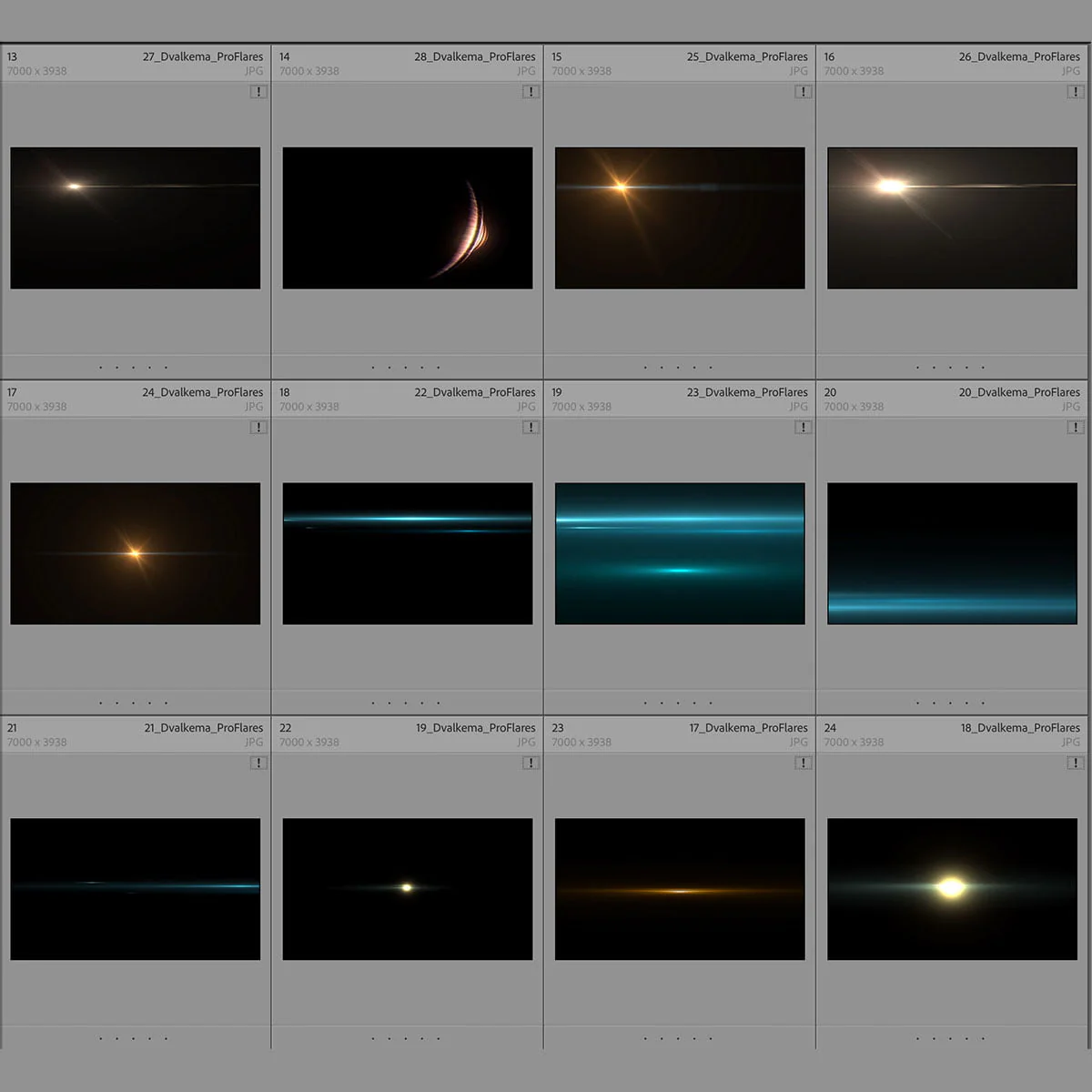Click 7000 x 3938 dimensions in cell 23
The width and height of the screenshot is (1092, 1092).
[581, 743]
